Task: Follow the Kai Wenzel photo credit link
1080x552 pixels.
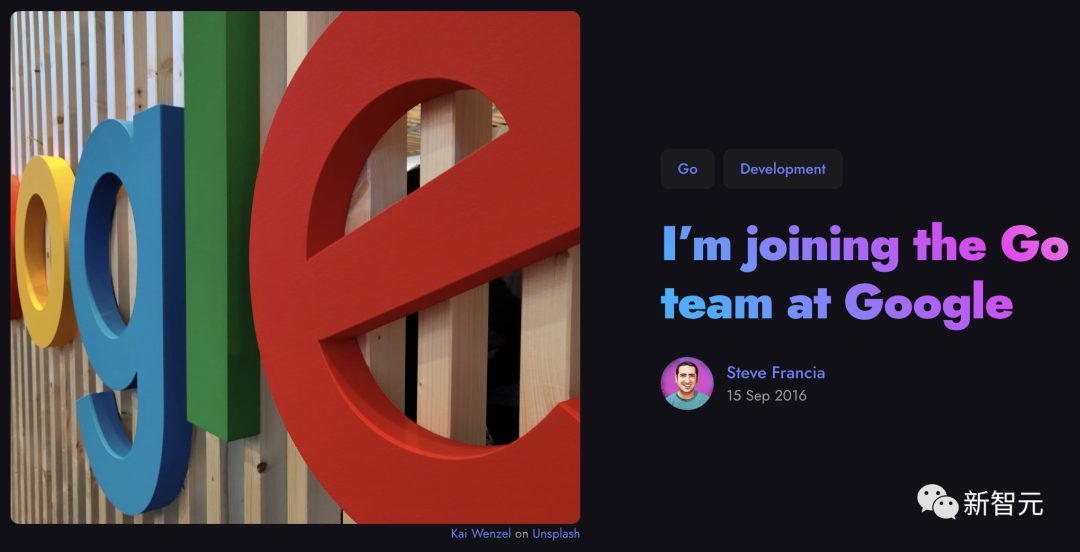Action: 481,533
